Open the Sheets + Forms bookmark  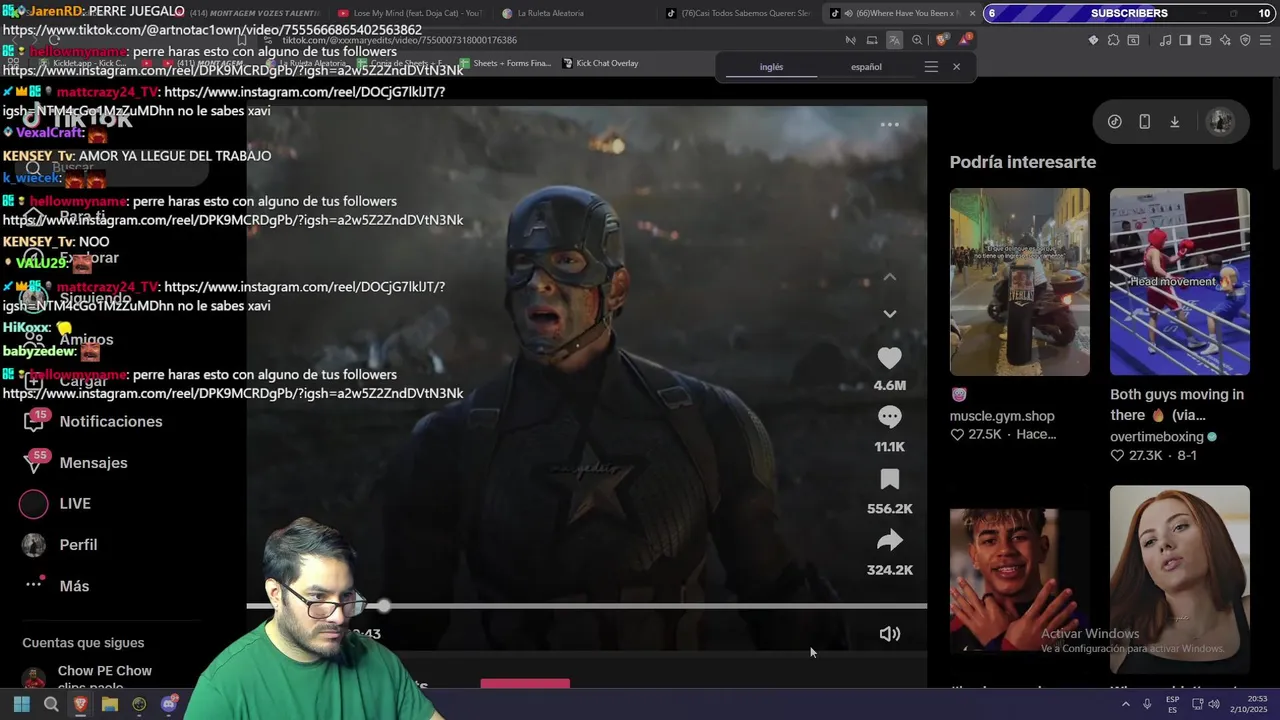point(505,63)
